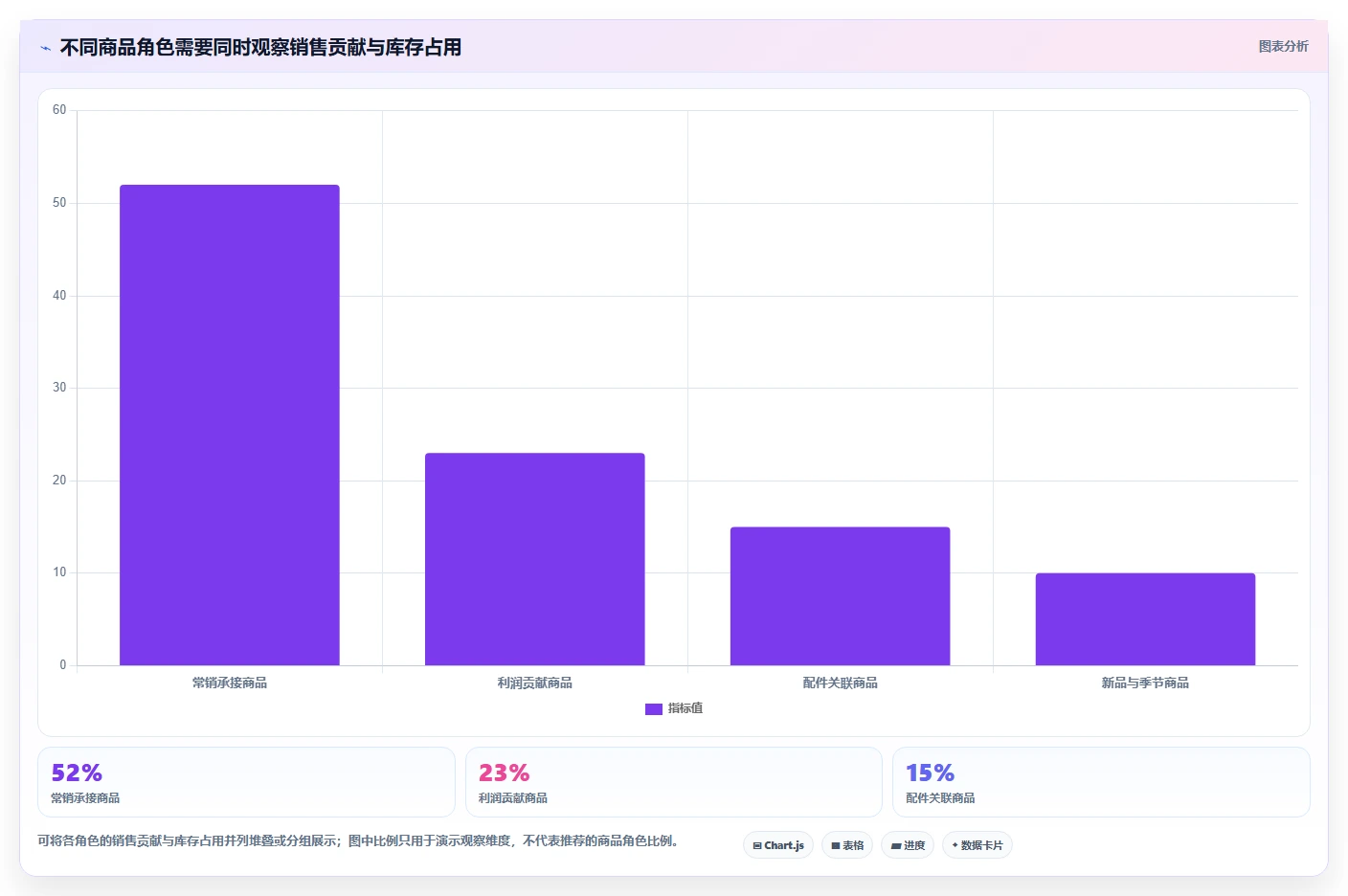Click the 指标值 legend label
Image resolution: width=1348 pixels, height=896 pixels.
[x=685, y=708]
